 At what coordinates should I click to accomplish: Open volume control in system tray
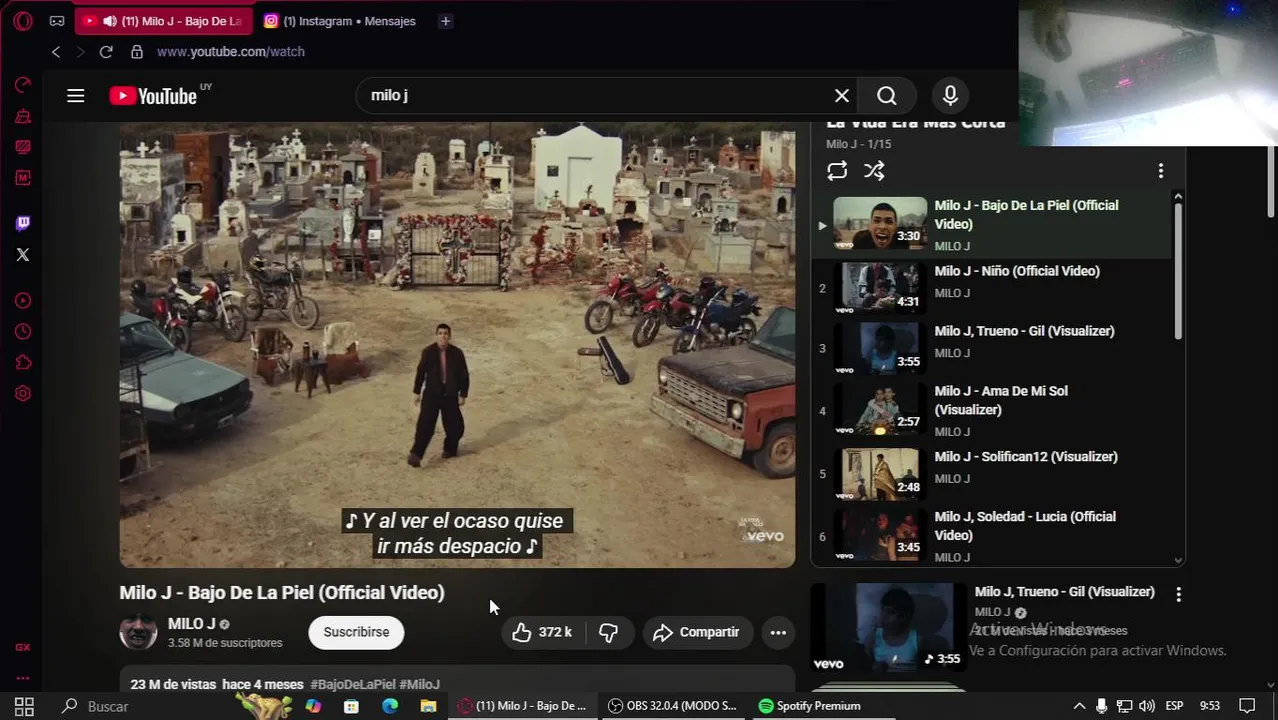1147,706
